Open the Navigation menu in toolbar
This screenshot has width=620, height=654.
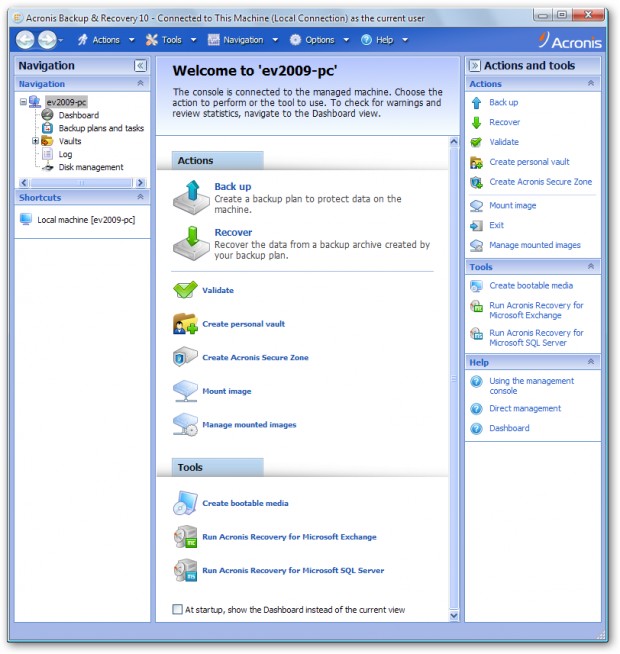[243, 40]
